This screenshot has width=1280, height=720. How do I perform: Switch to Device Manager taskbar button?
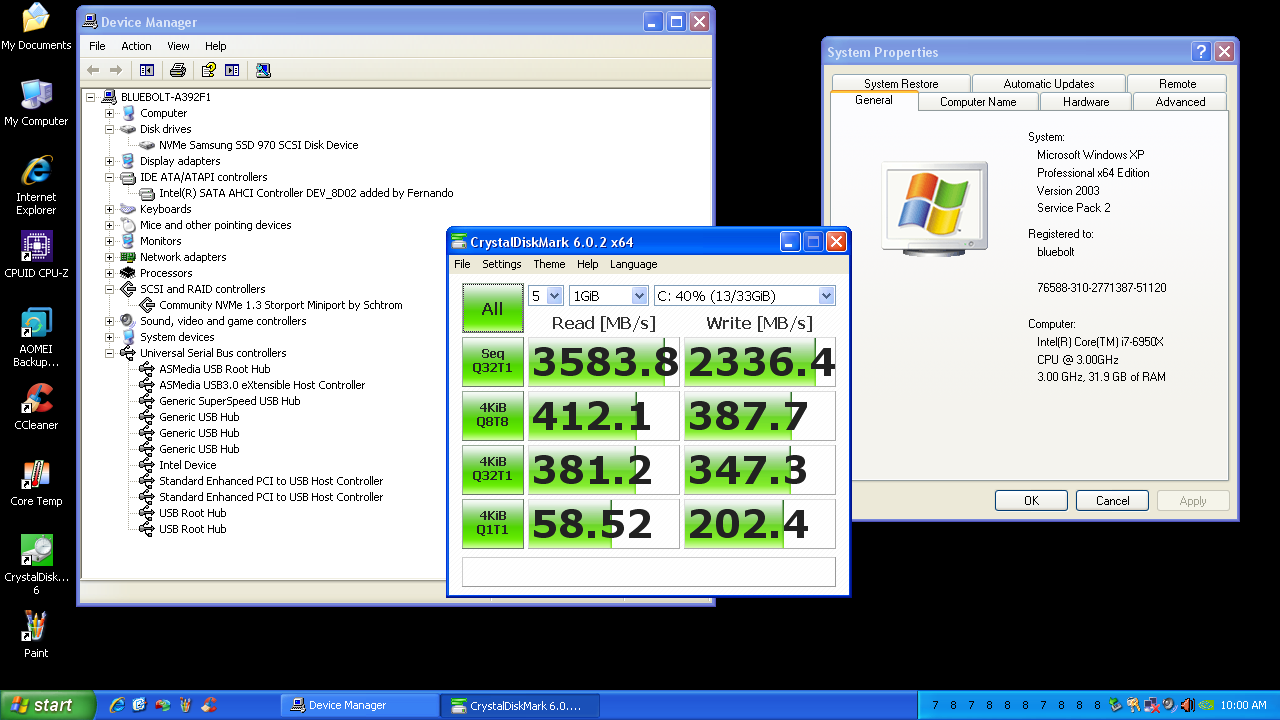(x=359, y=705)
